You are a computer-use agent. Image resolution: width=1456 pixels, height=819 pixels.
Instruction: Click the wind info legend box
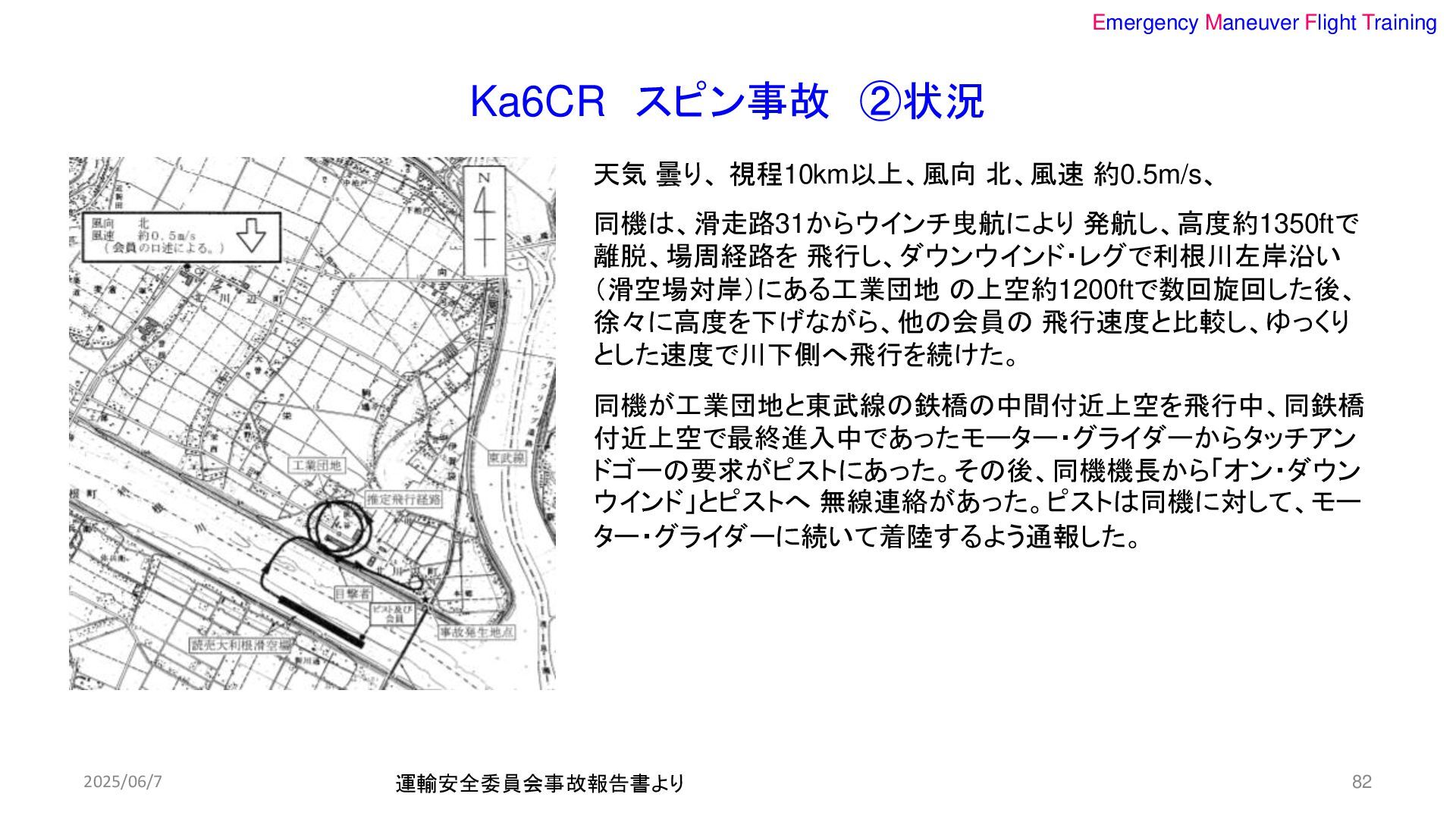[180, 237]
